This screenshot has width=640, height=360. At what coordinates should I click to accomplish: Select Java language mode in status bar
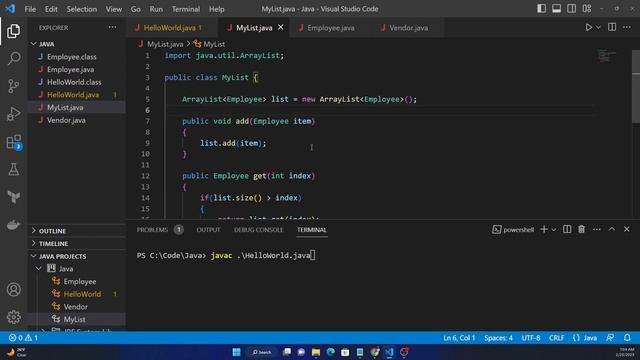click(585, 338)
